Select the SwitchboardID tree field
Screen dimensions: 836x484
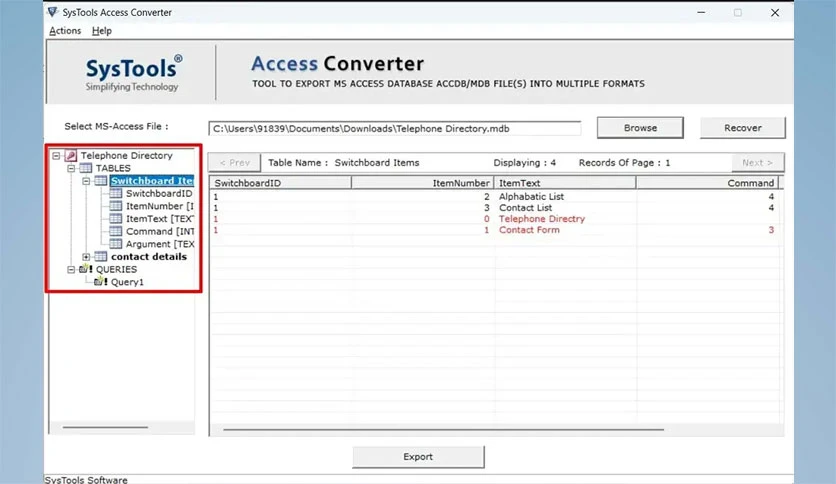click(x=159, y=193)
